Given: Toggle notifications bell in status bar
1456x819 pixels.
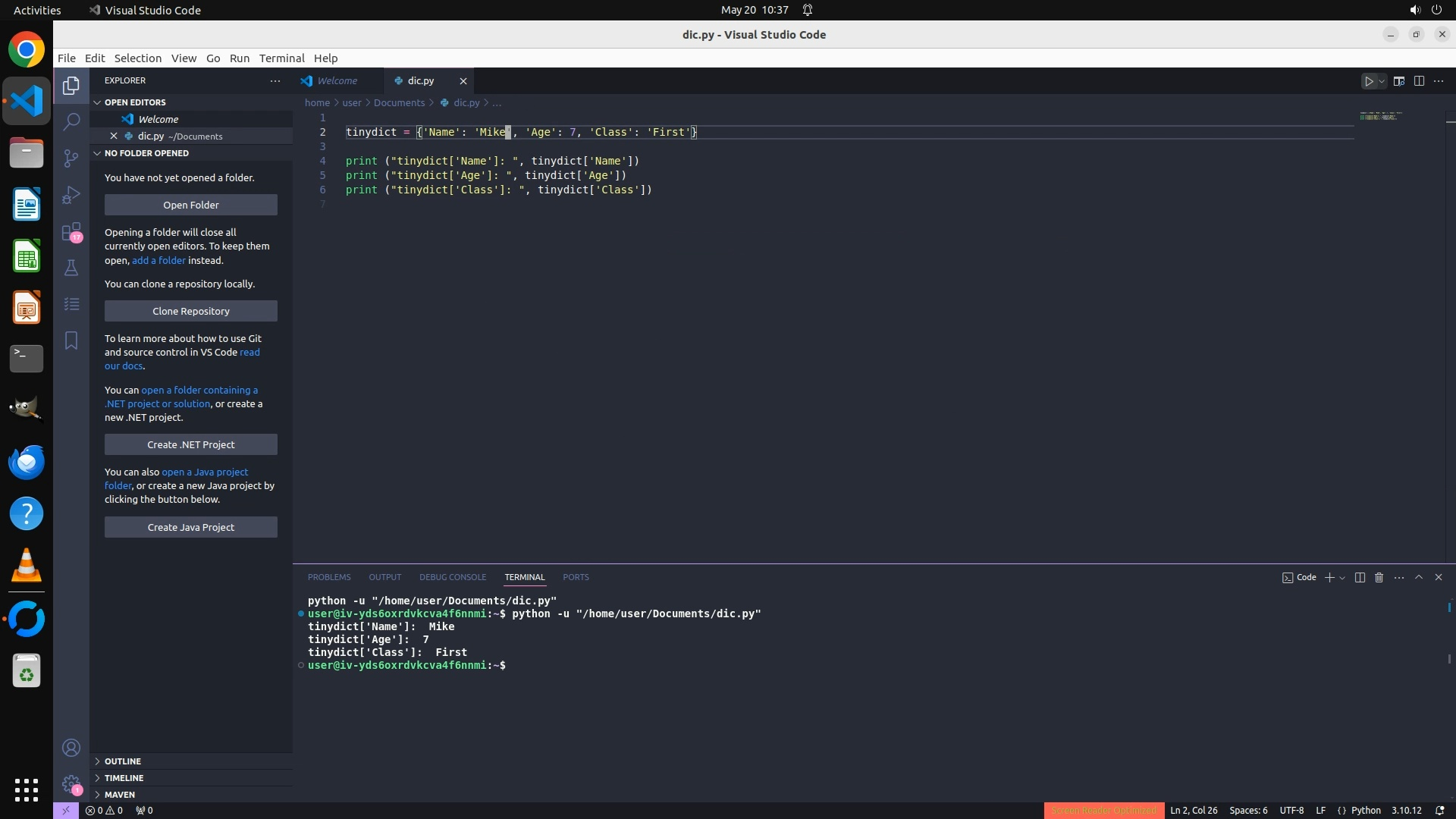Looking at the screenshot, I should 1439,811.
